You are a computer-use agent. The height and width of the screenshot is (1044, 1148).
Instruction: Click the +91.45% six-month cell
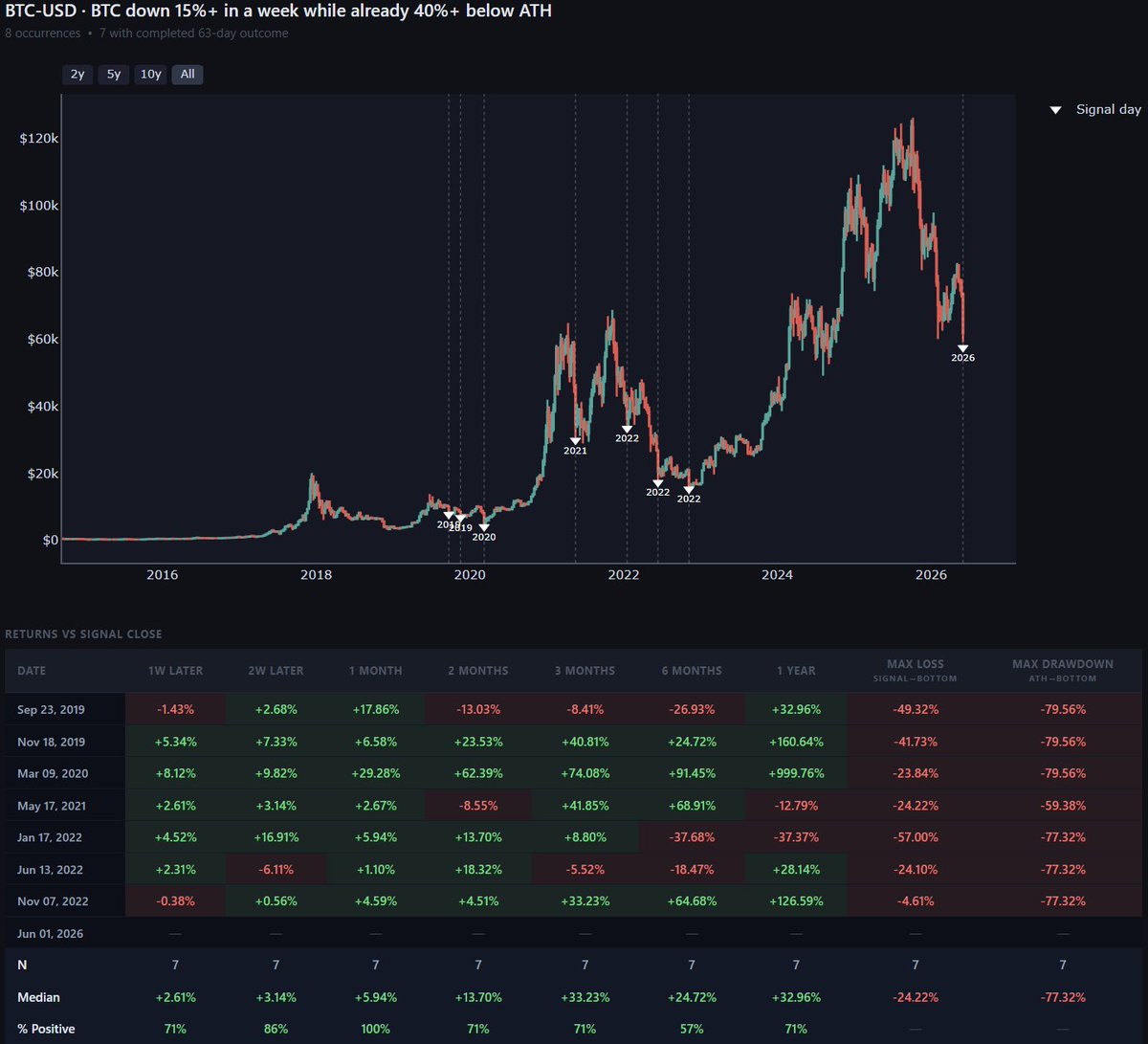click(691, 773)
